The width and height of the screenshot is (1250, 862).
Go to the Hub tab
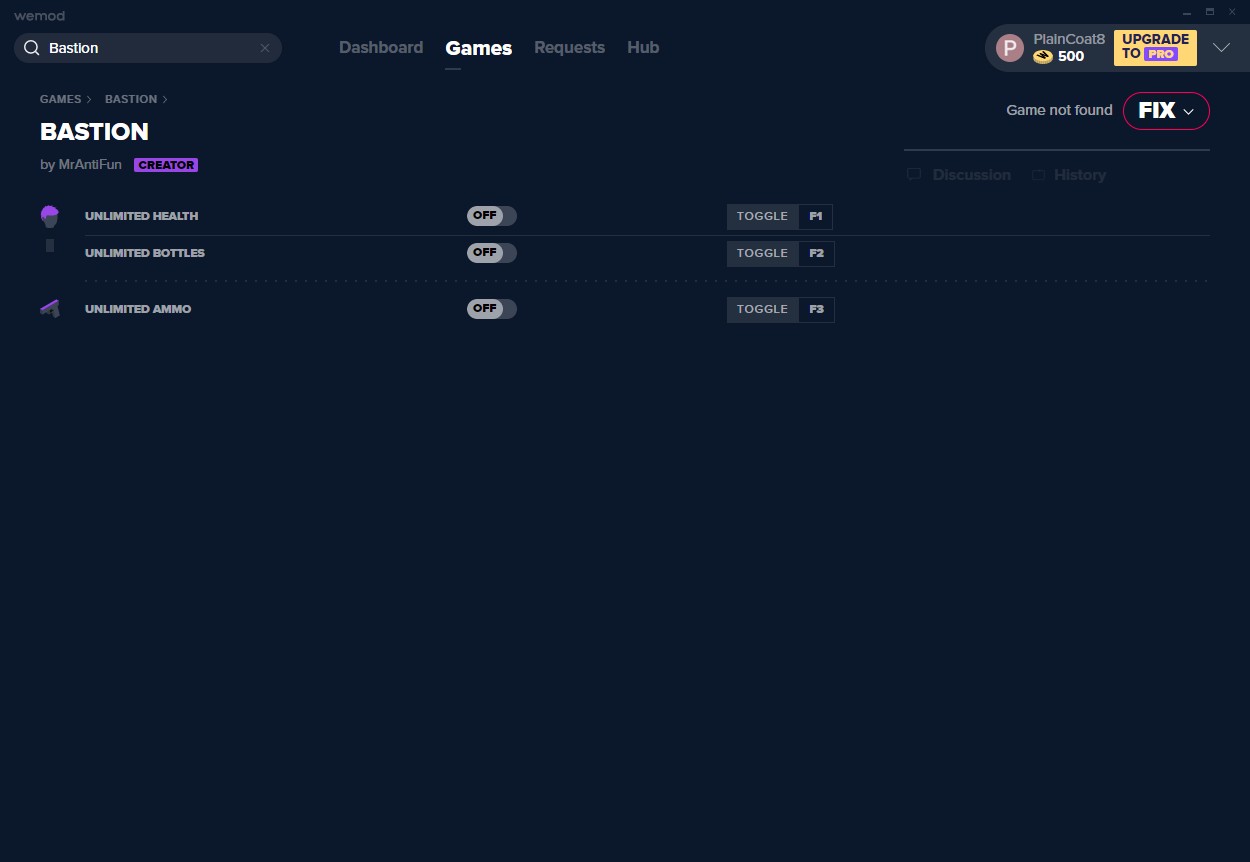click(x=643, y=47)
